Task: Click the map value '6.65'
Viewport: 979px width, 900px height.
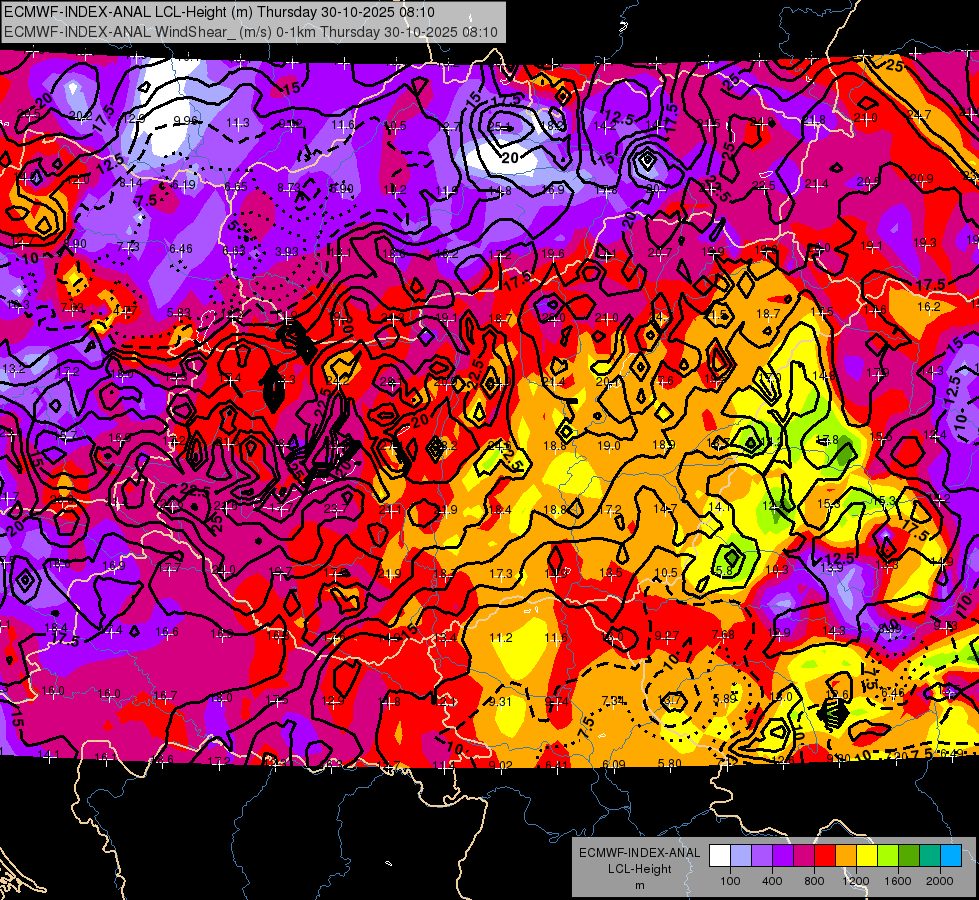Action: (236, 187)
